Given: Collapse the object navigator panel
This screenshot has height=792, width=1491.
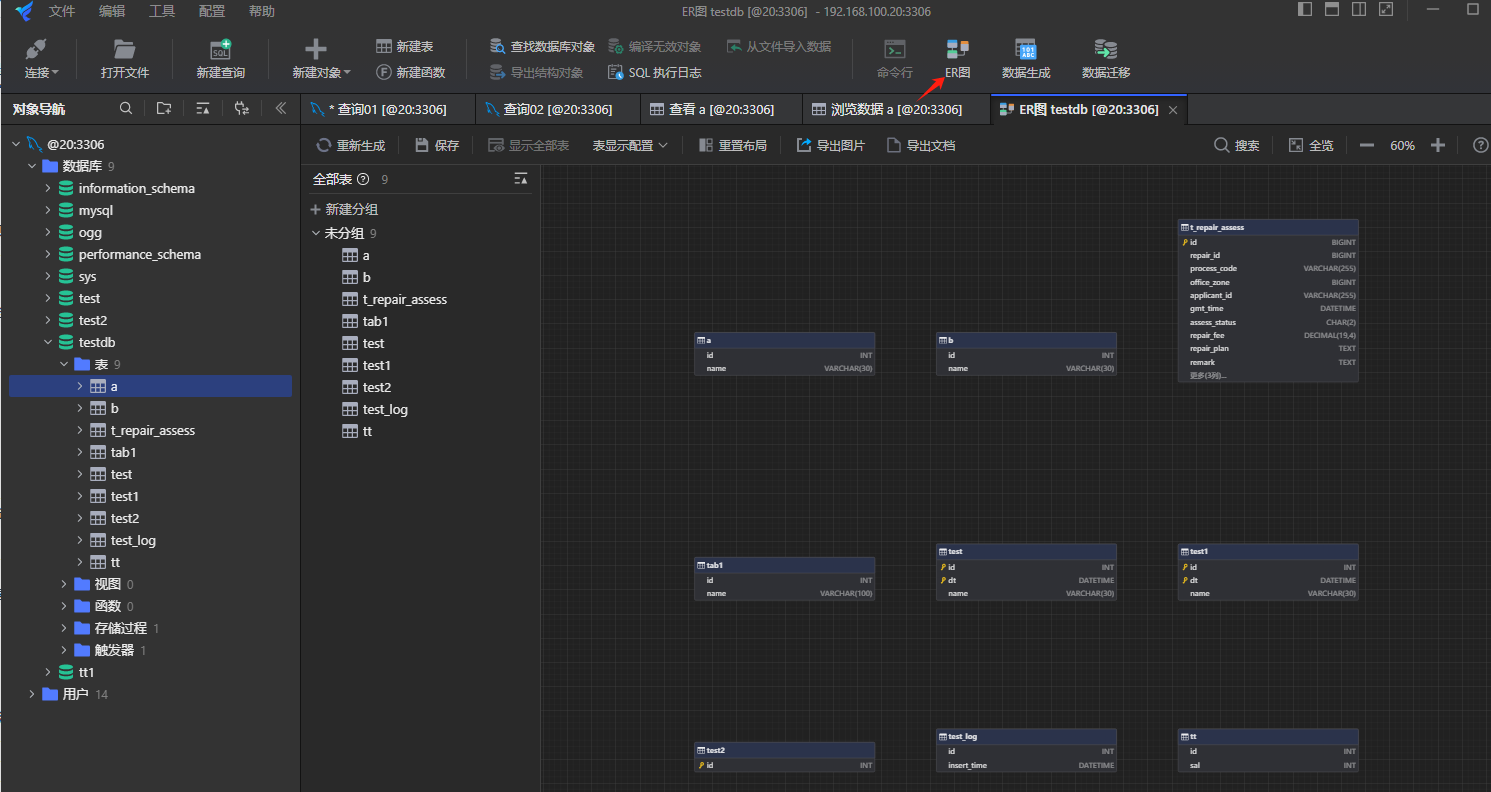Looking at the screenshot, I should (281, 109).
